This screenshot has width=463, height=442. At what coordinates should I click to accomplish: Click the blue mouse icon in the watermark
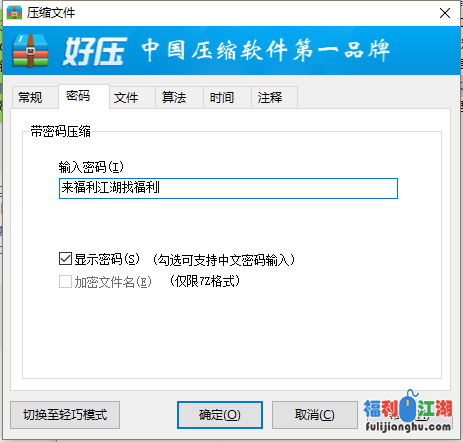(407, 407)
